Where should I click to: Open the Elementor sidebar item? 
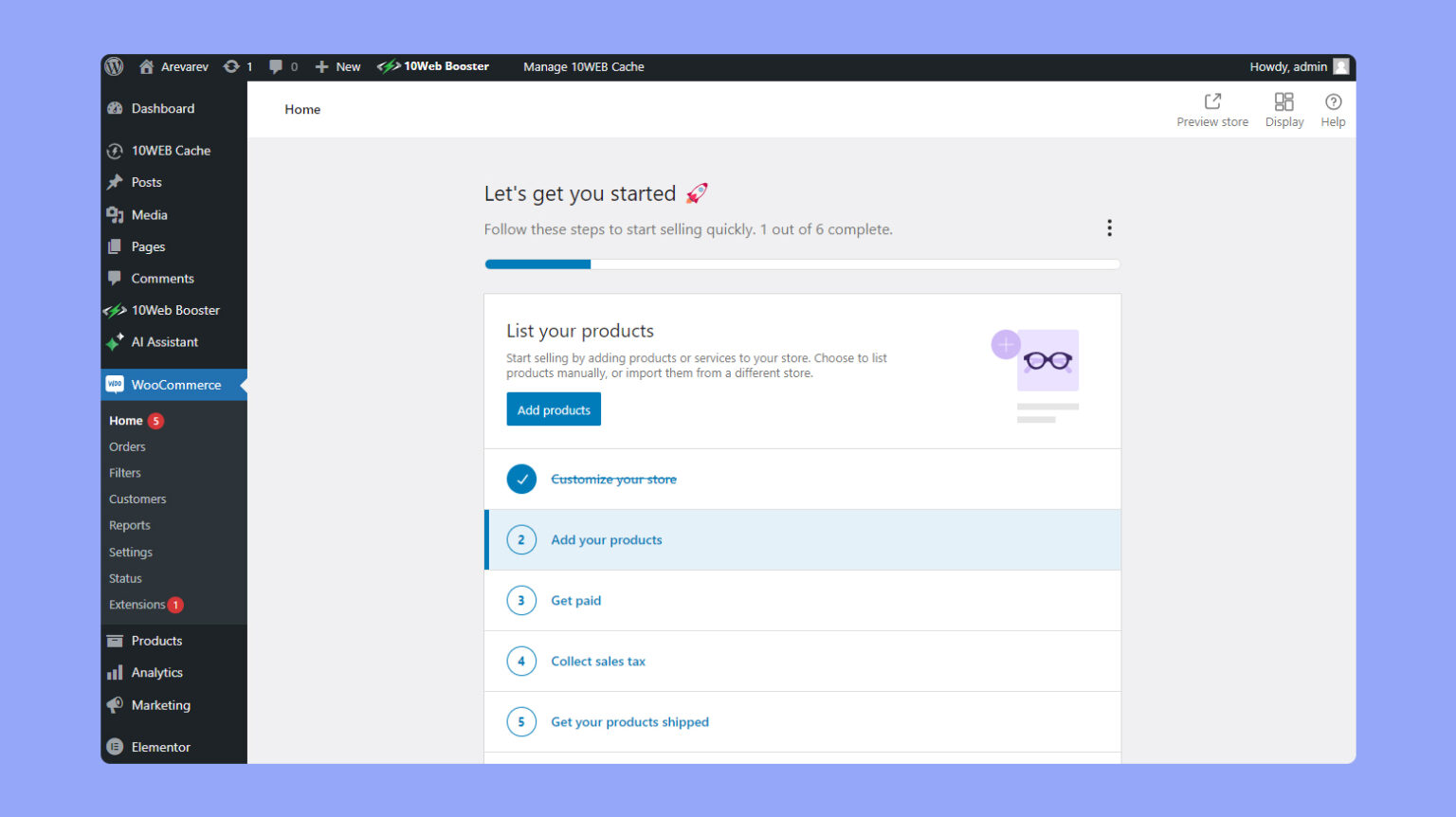point(160,747)
